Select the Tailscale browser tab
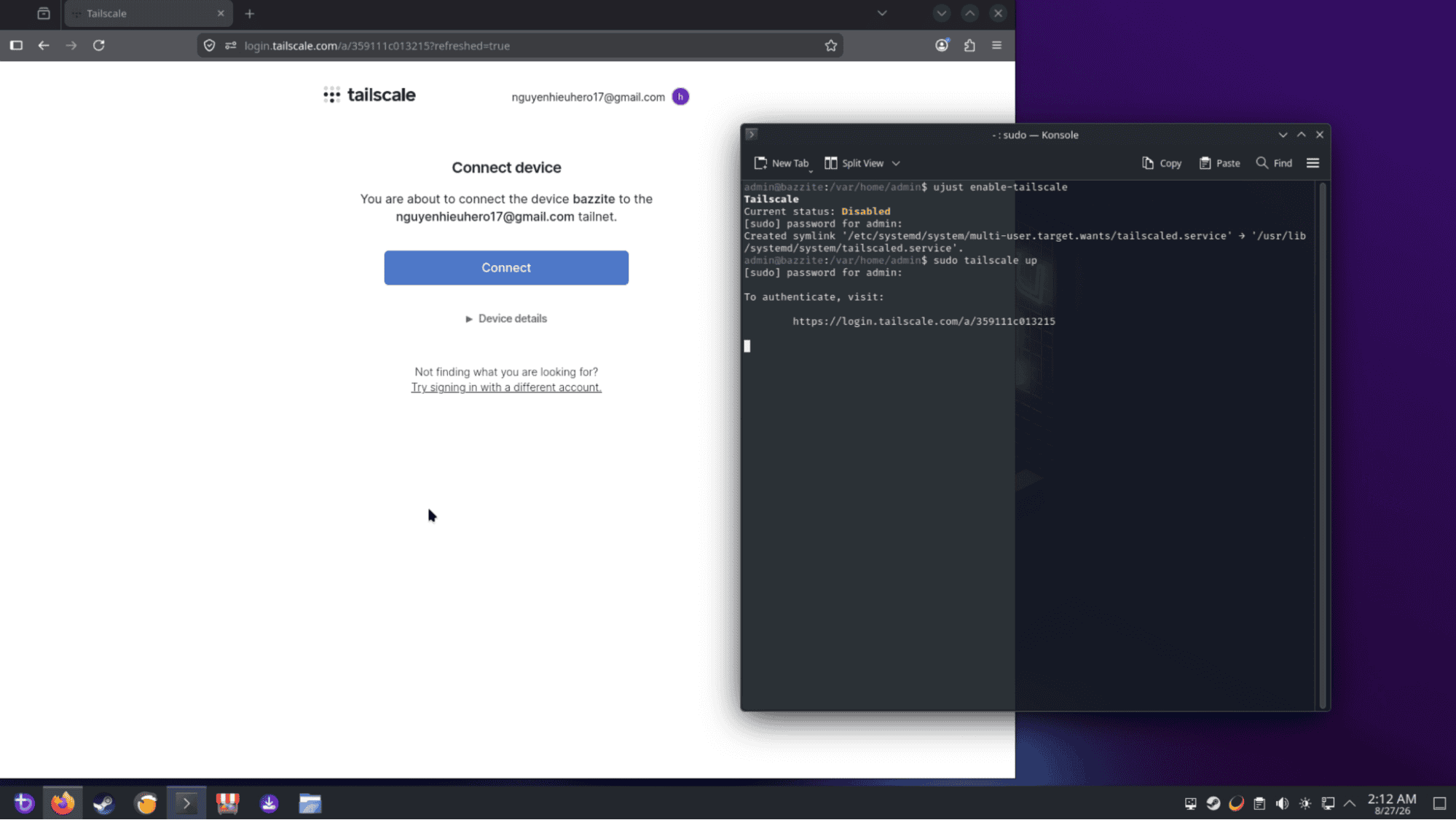This screenshot has width=1456, height=820. pyautogui.click(x=149, y=13)
